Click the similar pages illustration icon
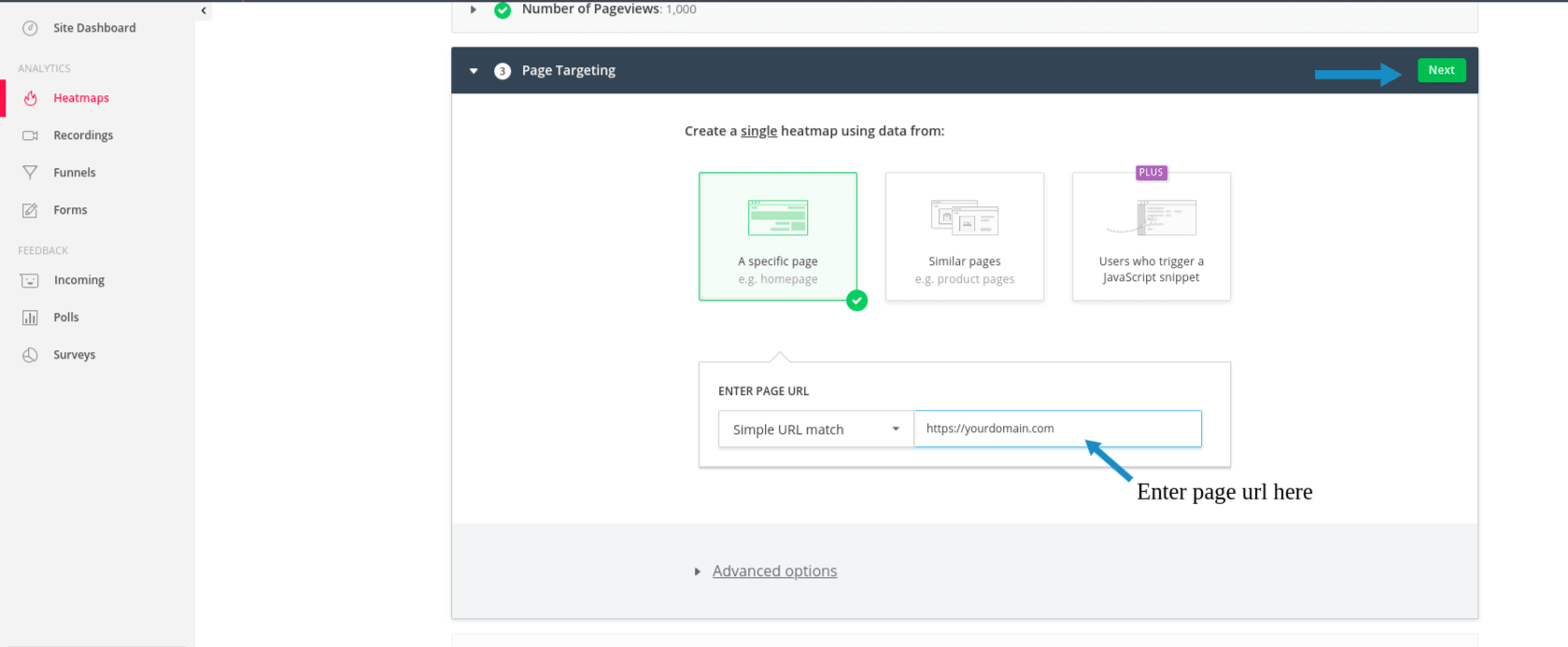The width and height of the screenshot is (1568, 647). [x=965, y=218]
